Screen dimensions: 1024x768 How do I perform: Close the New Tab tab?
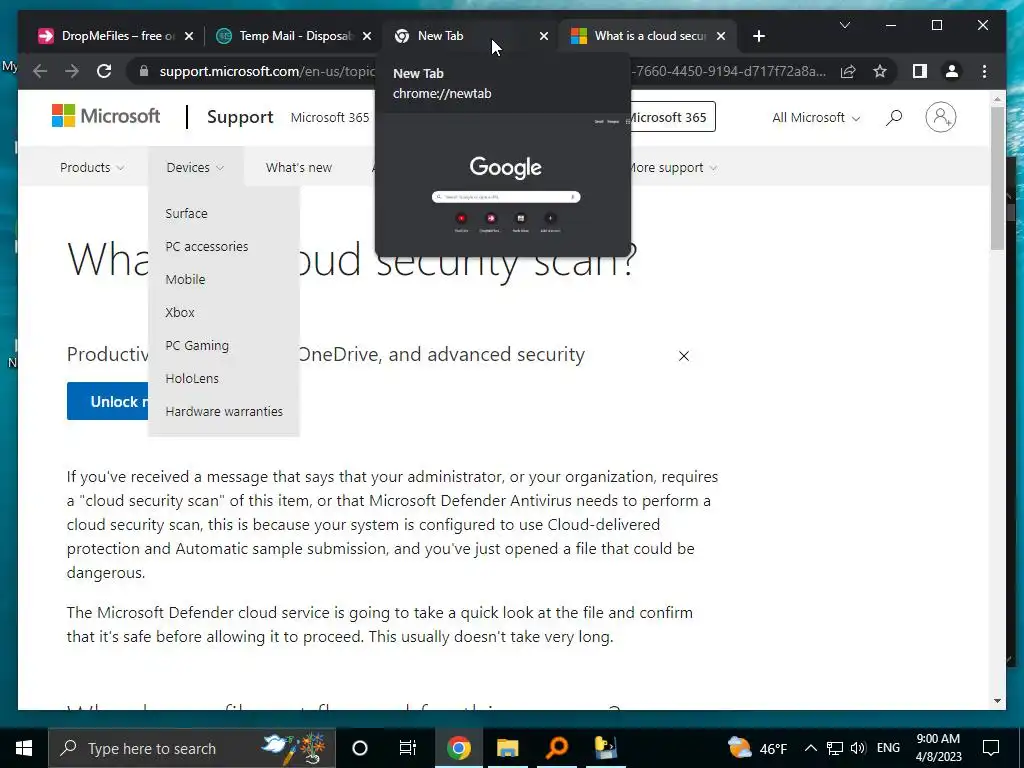[x=543, y=36]
